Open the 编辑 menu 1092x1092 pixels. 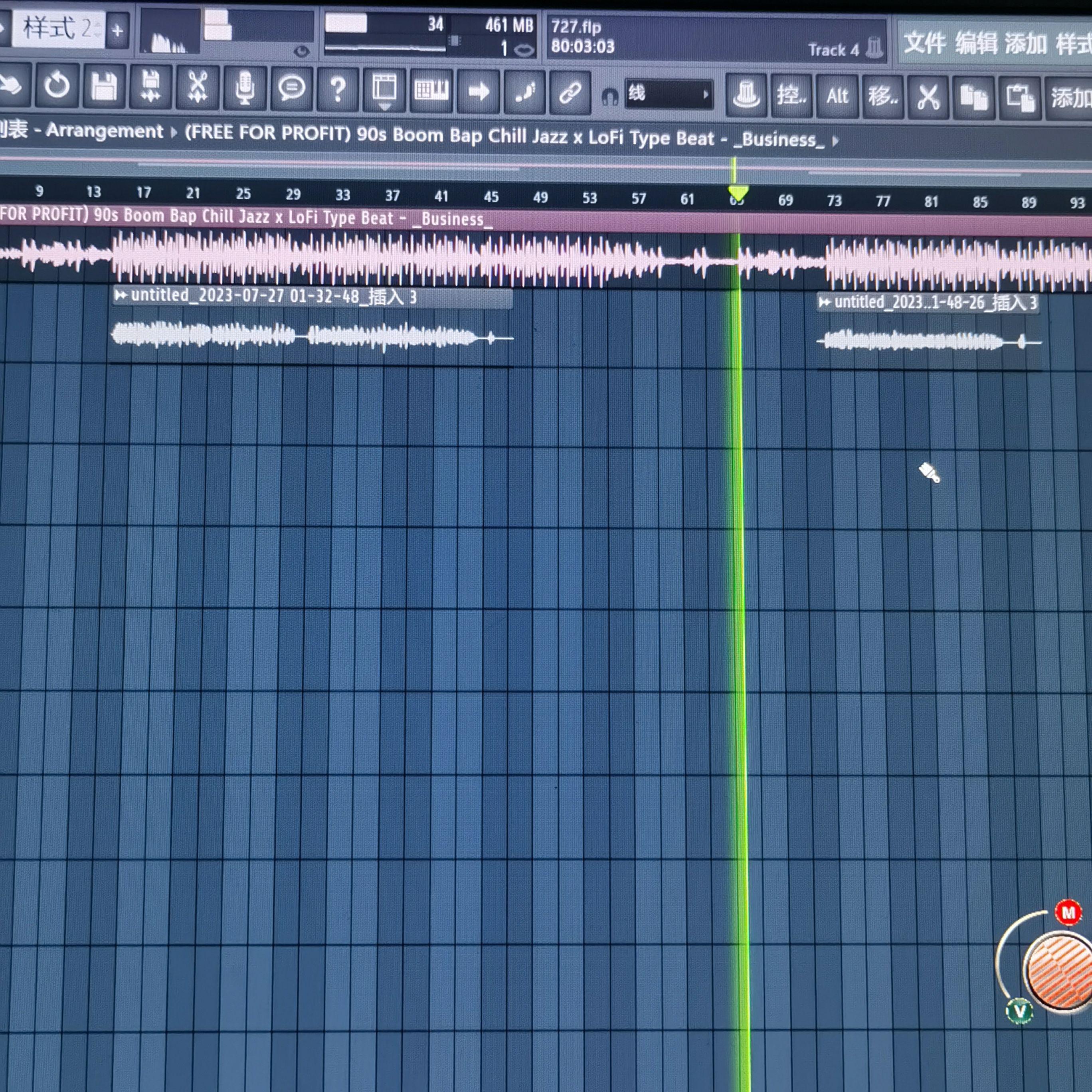click(x=976, y=44)
